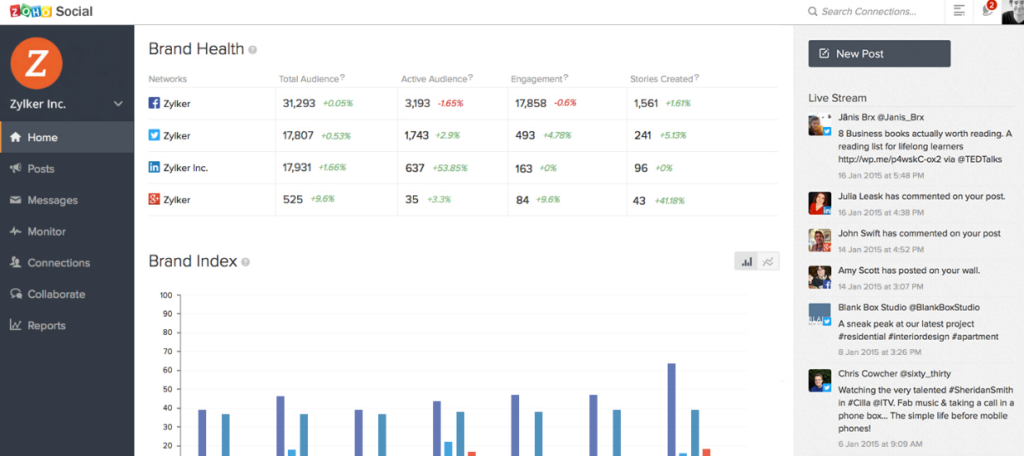The image size is (1024, 456).
Task: Click the LinkedIn icon for Zylker Inc.
Action: [x=154, y=167]
